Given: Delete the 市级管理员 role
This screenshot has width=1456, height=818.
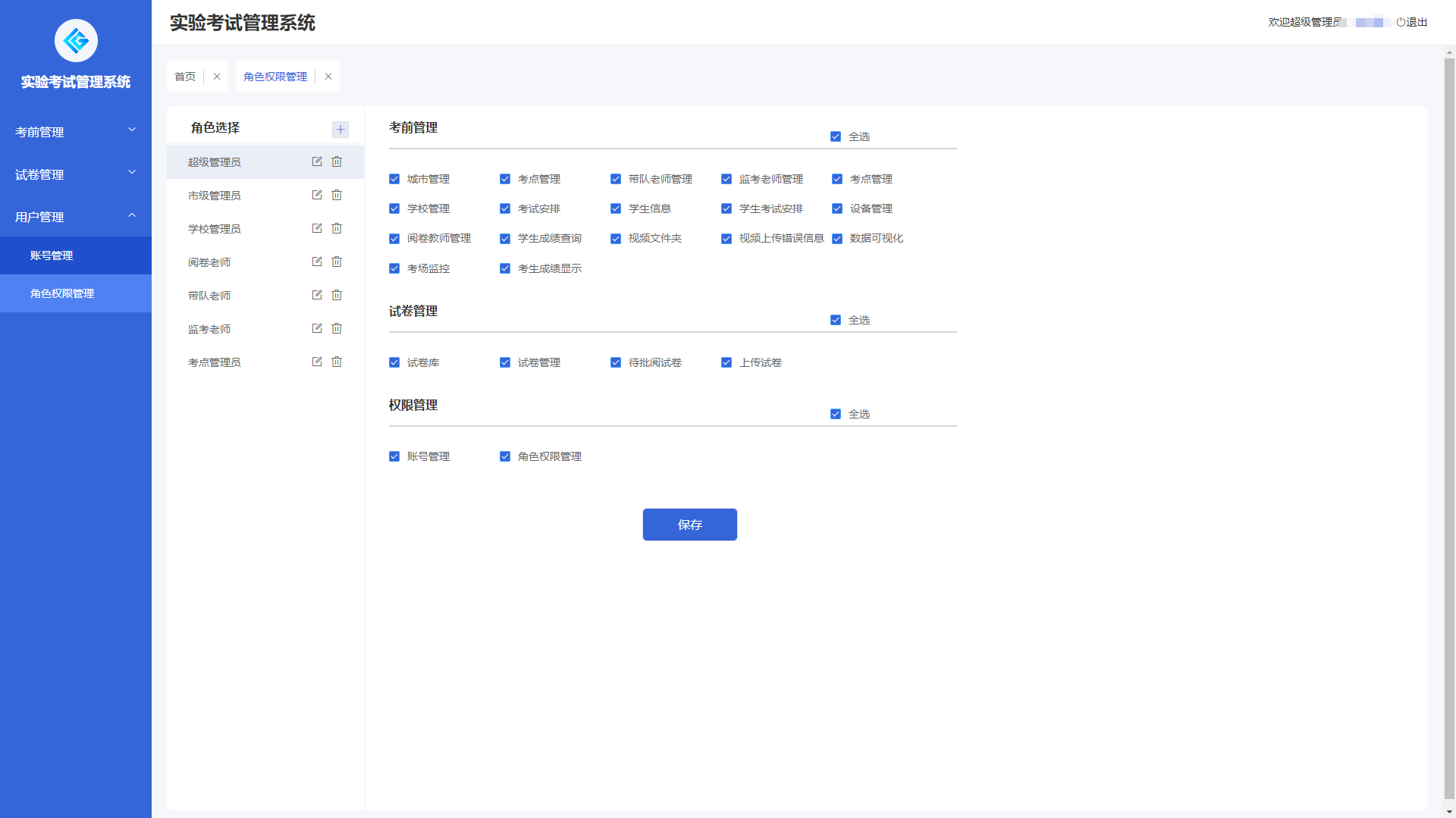Looking at the screenshot, I should (337, 195).
